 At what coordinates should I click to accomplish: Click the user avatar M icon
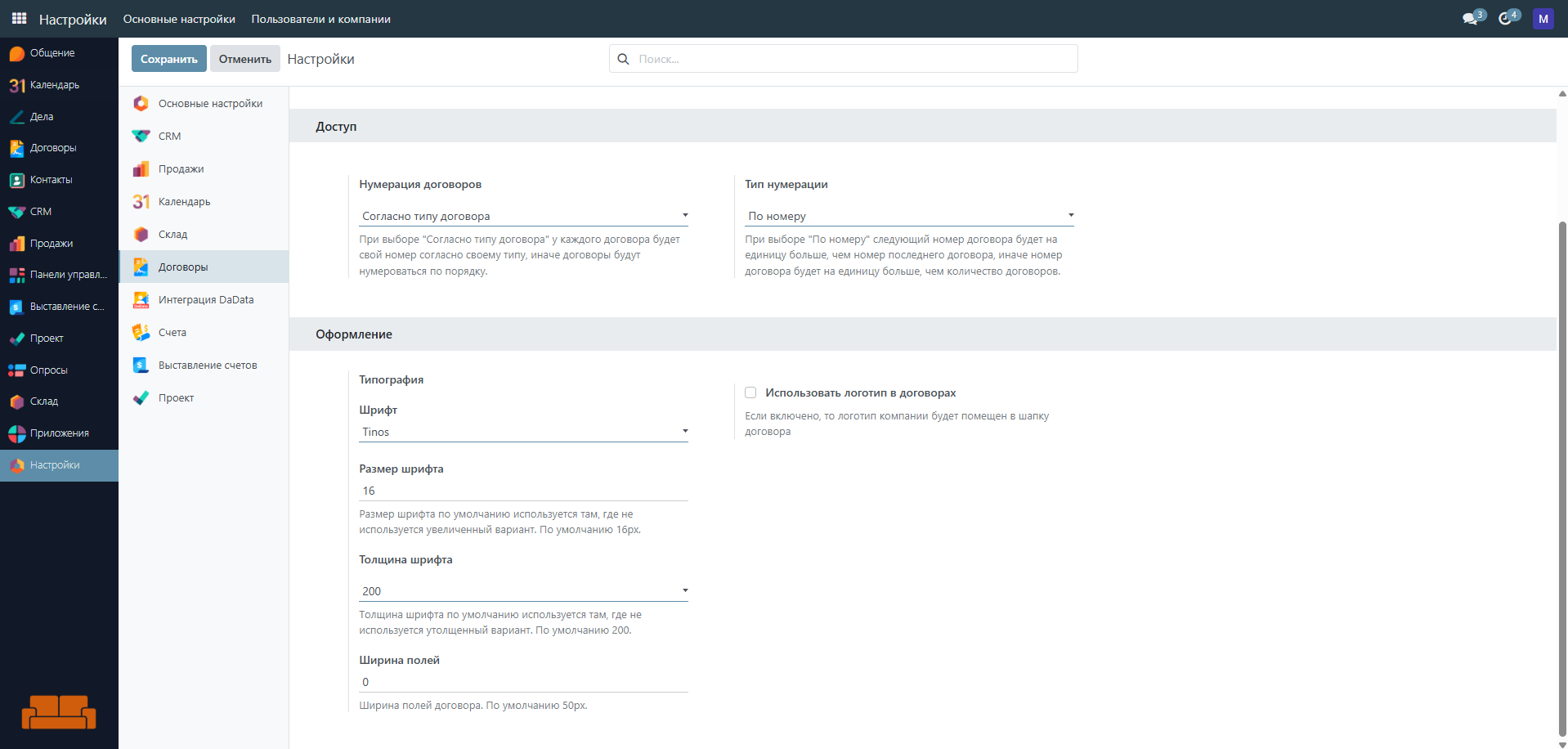click(x=1543, y=19)
